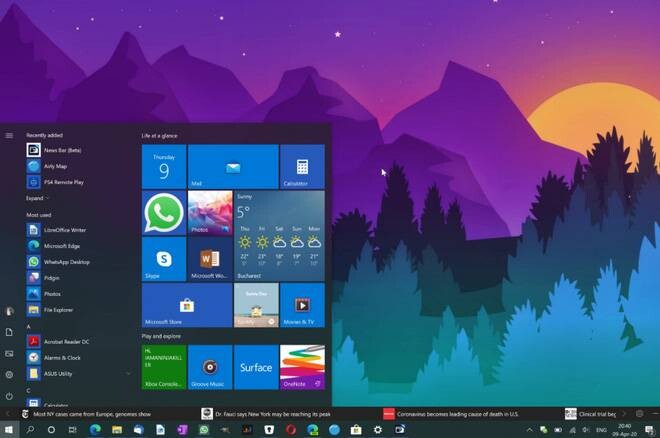Expand the ASUS Utility folder
The height and width of the screenshot is (438, 660).
coord(129,374)
